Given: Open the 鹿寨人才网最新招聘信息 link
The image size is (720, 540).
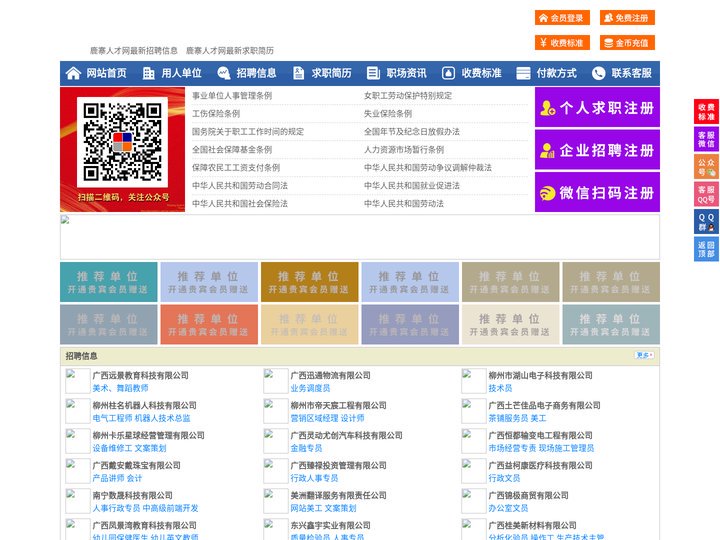Looking at the screenshot, I should click(134, 51).
